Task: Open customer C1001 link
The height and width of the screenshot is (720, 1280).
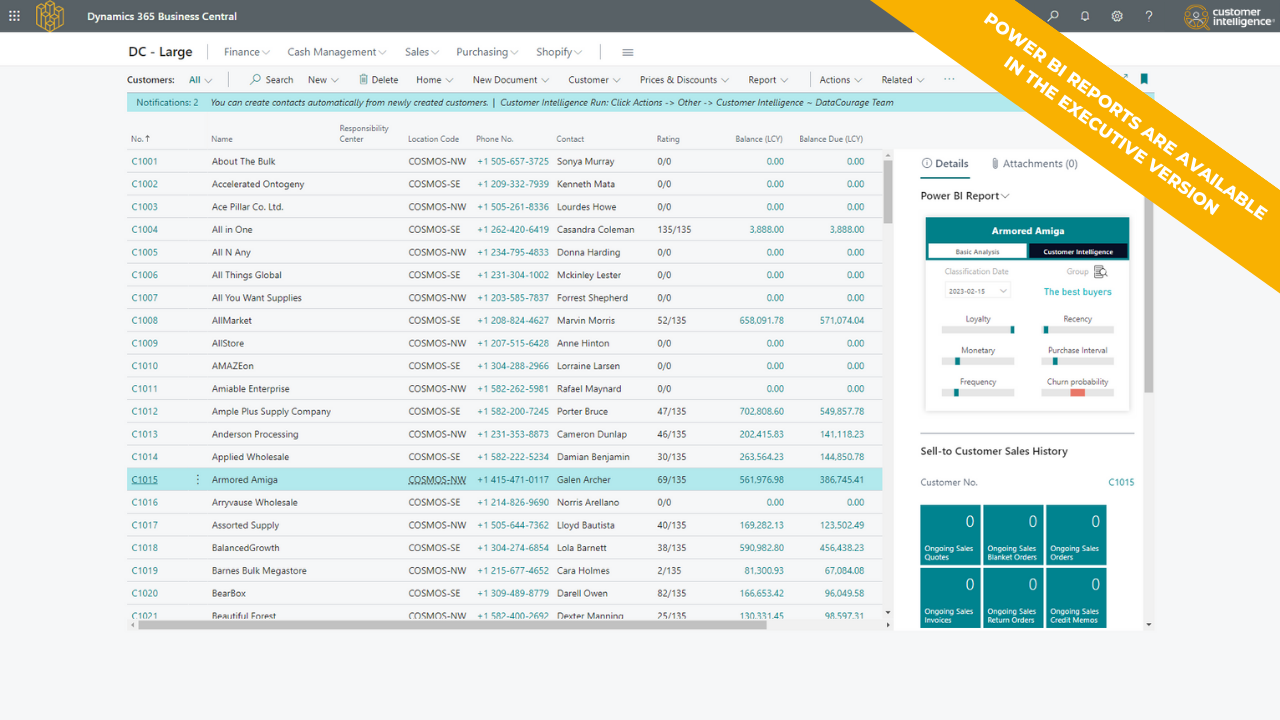Action: (x=144, y=161)
